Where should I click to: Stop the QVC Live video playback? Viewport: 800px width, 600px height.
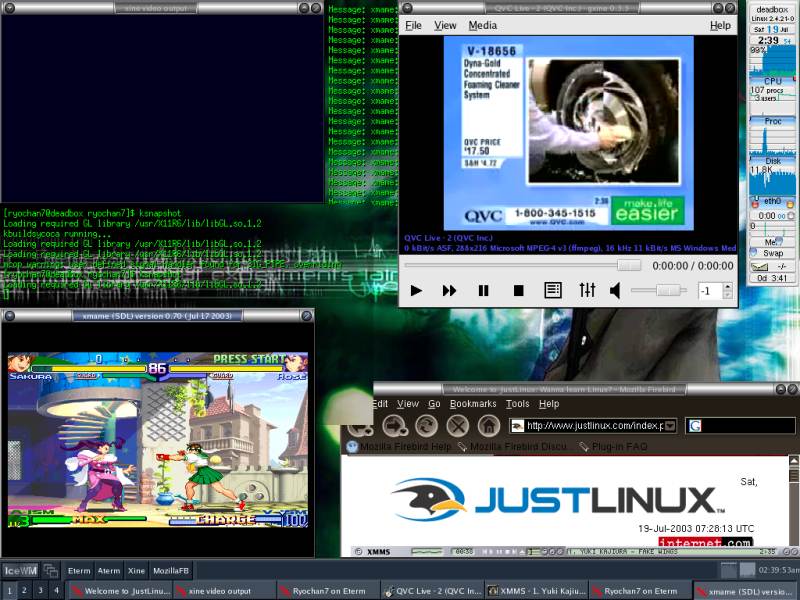coord(518,291)
